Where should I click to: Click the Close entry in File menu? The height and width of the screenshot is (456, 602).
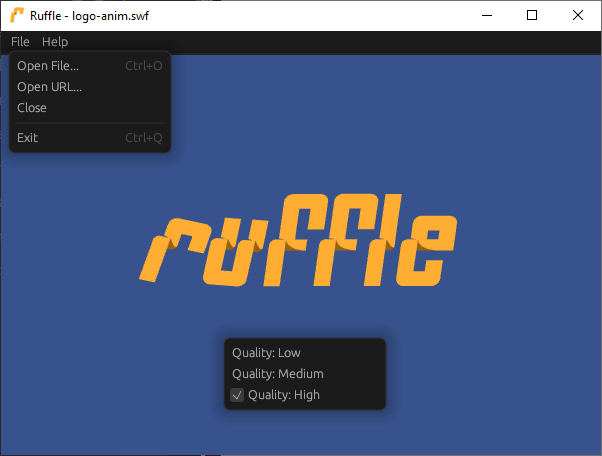pyautogui.click(x=32, y=108)
